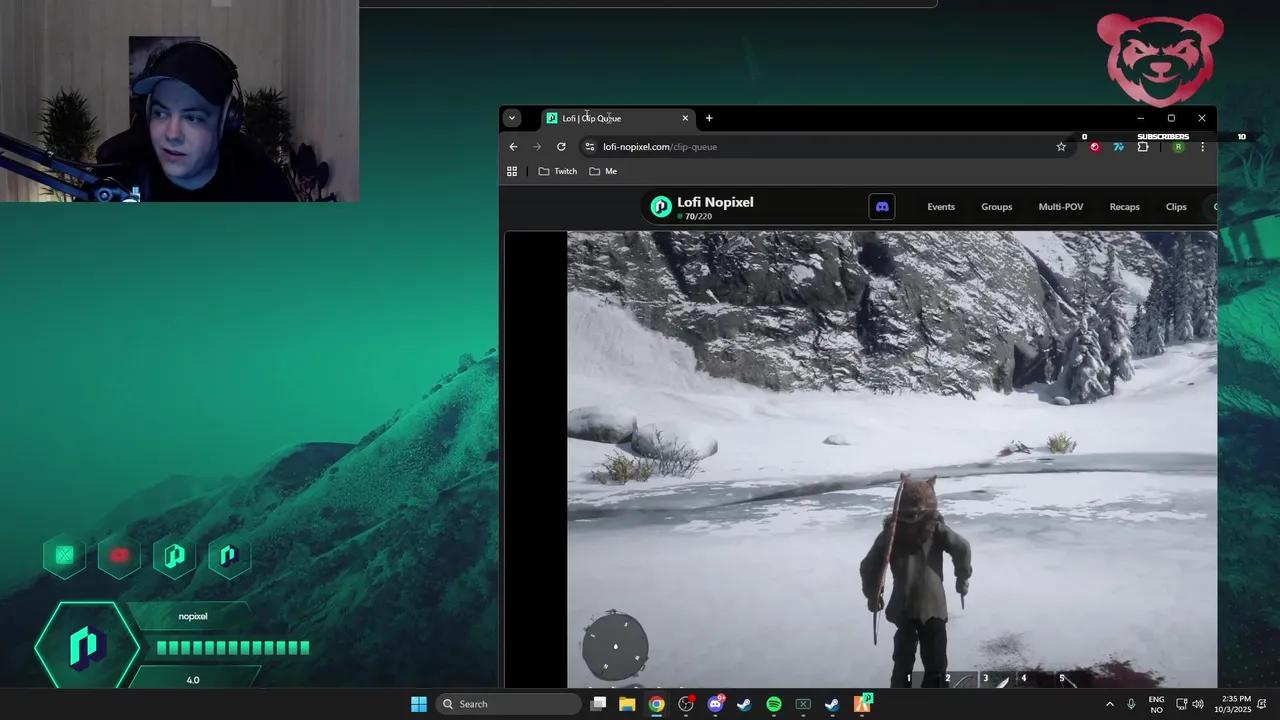Expand the Chrome tab search dropdown
The height and width of the screenshot is (720, 1280).
tap(512, 118)
